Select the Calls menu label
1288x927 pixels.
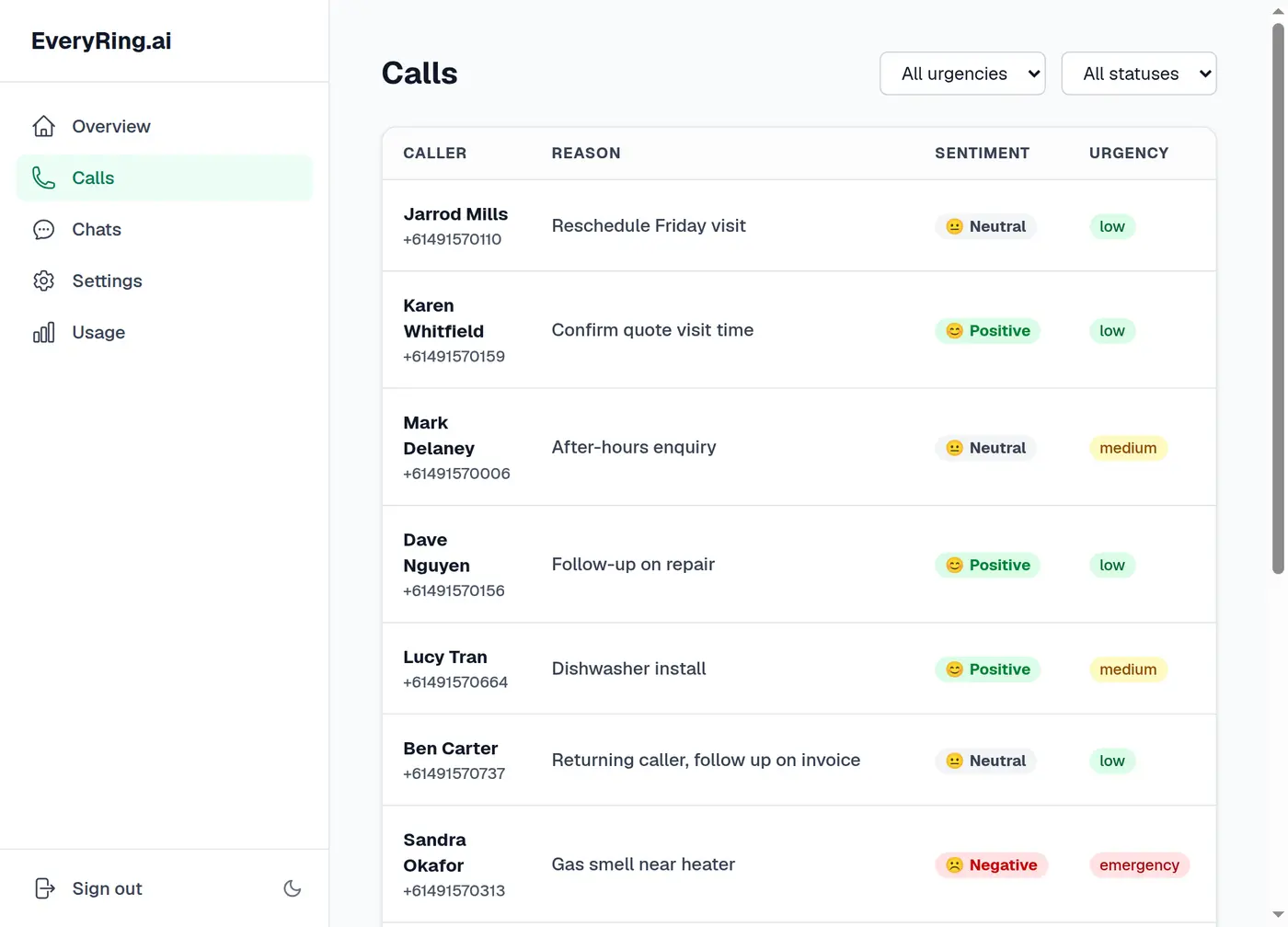(93, 177)
